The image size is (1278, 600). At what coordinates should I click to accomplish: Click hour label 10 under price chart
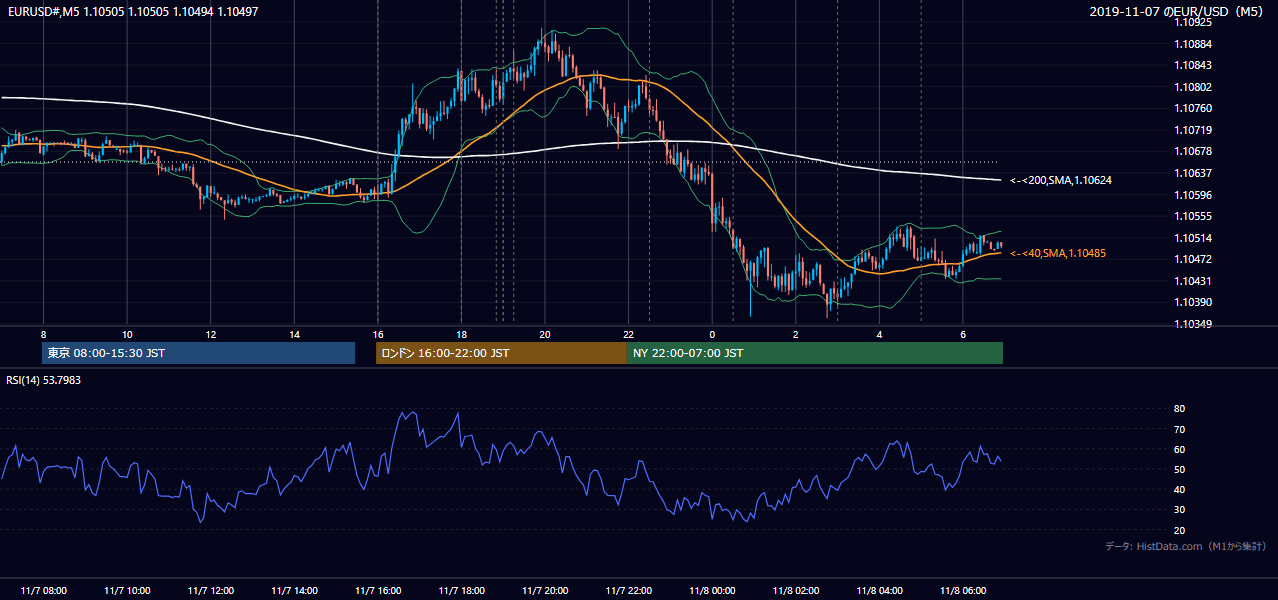[127, 334]
